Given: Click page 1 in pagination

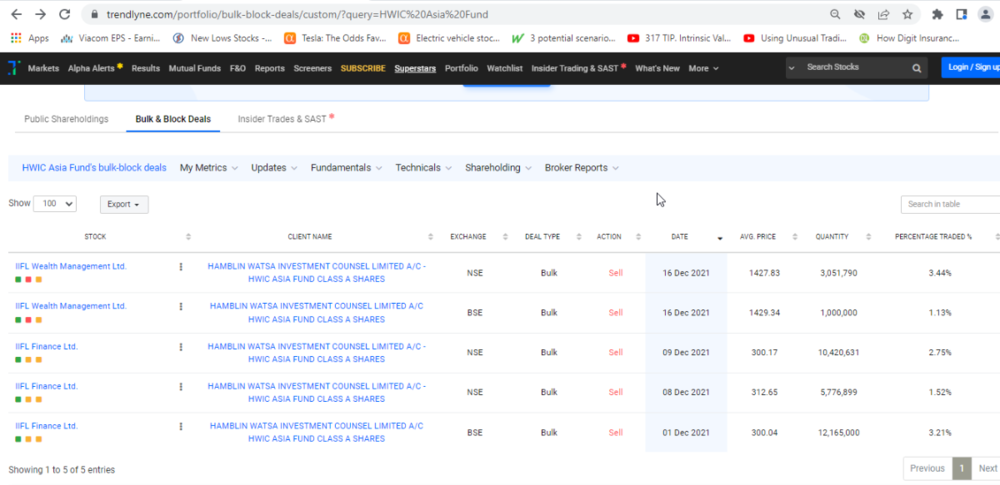Looking at the screenshot, I should click(962, 468).
